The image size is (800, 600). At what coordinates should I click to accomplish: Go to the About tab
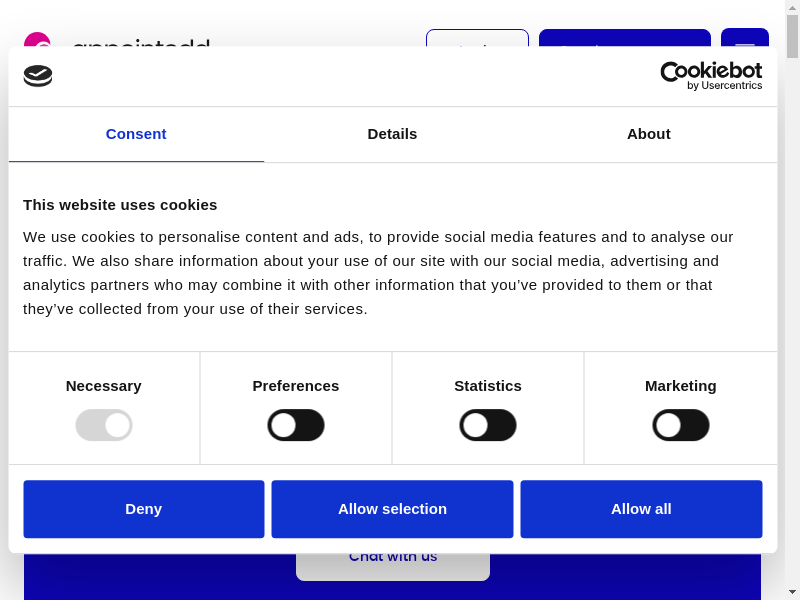649,134
